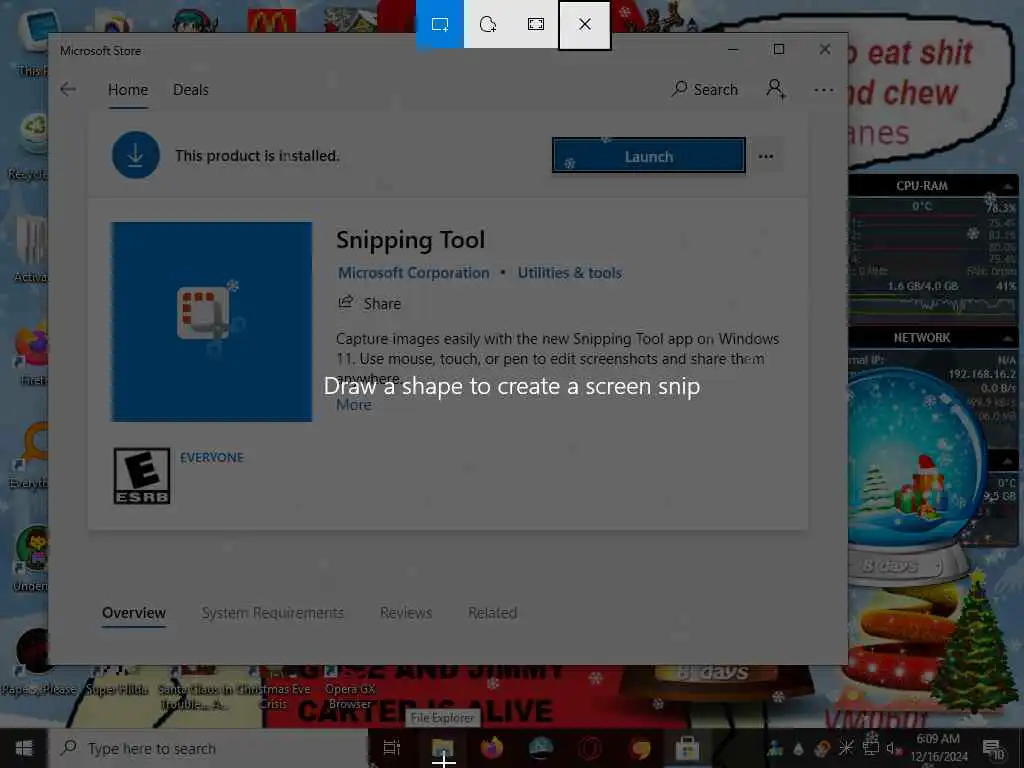Image resolution: width=1024 pixels, height=768 pixels.
Task: Click the ESRB rating badge
Action: (142, 476)
